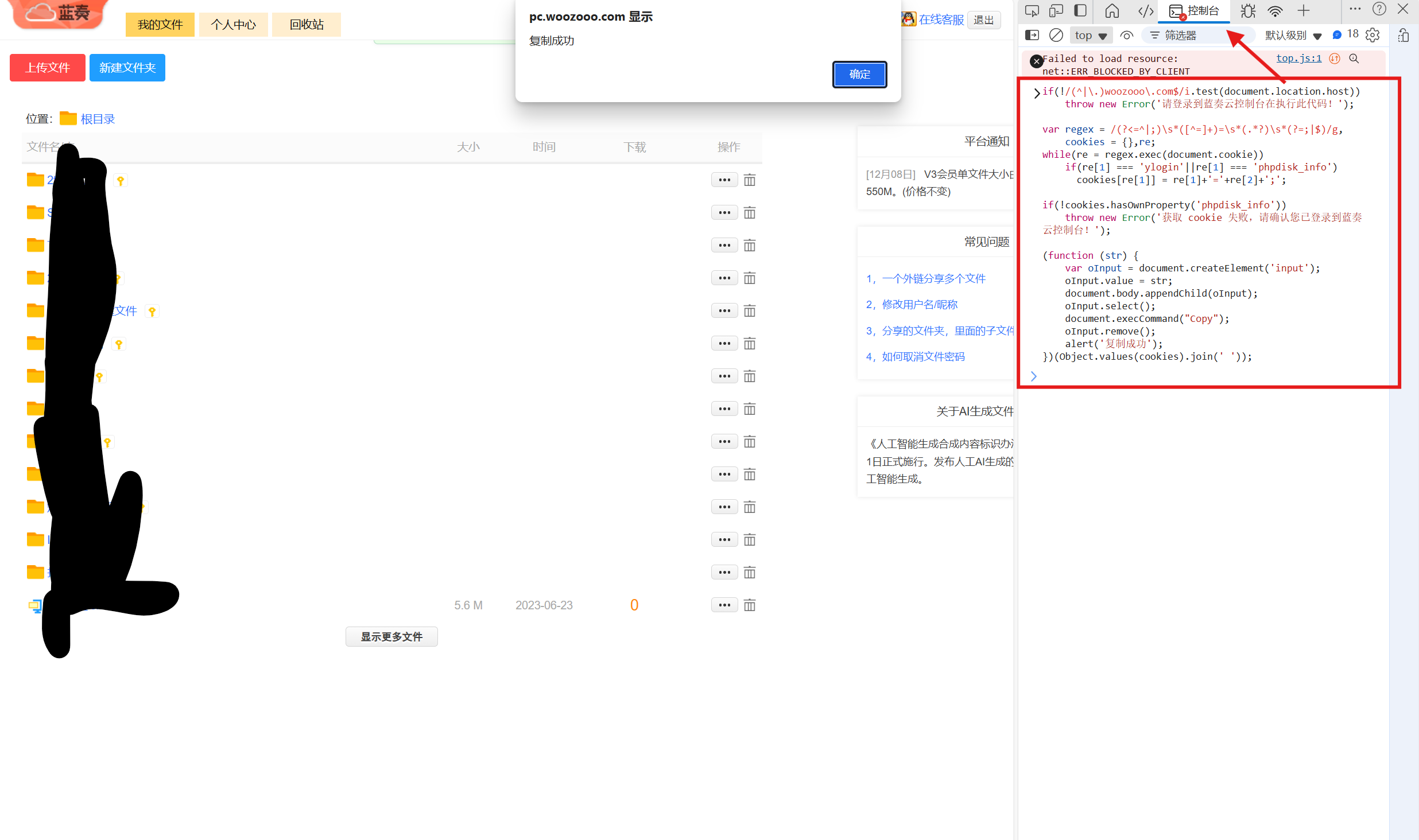Screen dimensions: 1419x840
Task: Expand the console code entry arrow
Action: [x=1036, y=93]
